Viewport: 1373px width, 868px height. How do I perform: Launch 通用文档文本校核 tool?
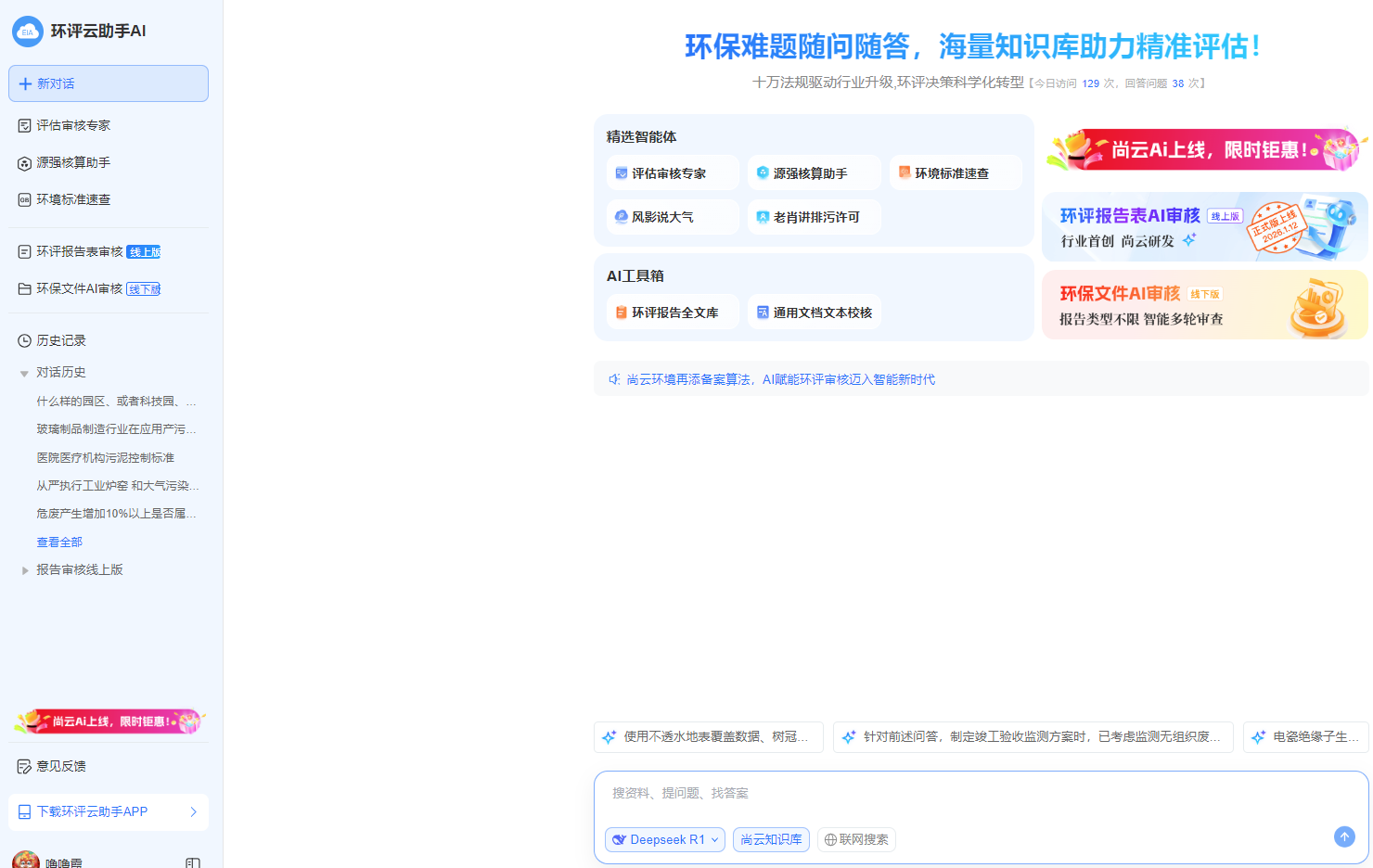click(x=814, y=313)
